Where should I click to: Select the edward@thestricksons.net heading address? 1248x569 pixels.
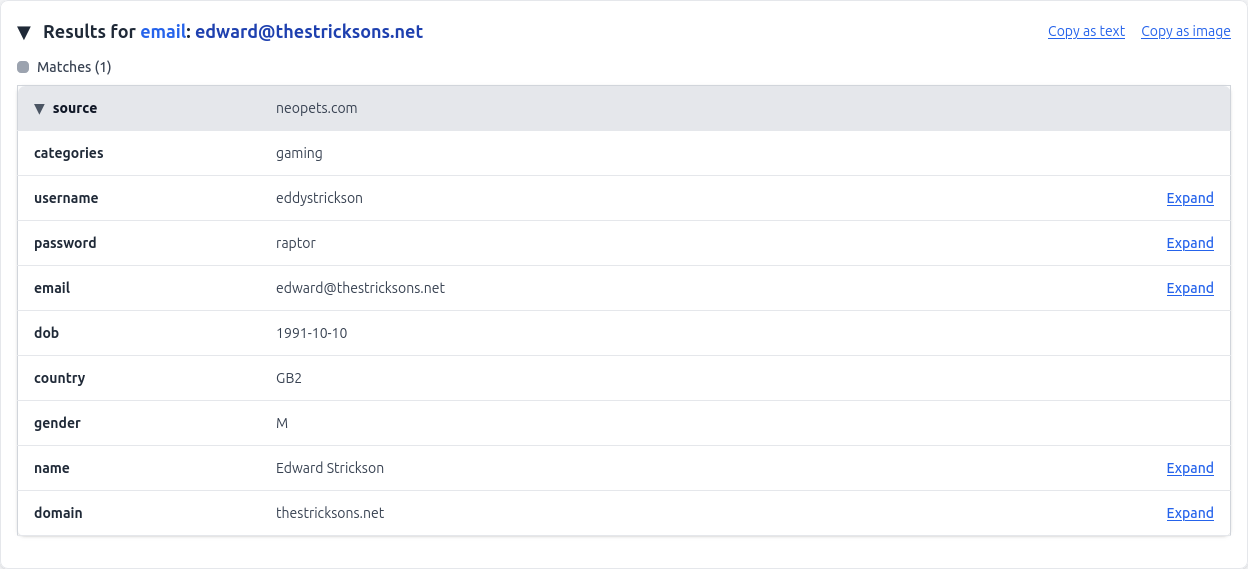coord(309,32)
